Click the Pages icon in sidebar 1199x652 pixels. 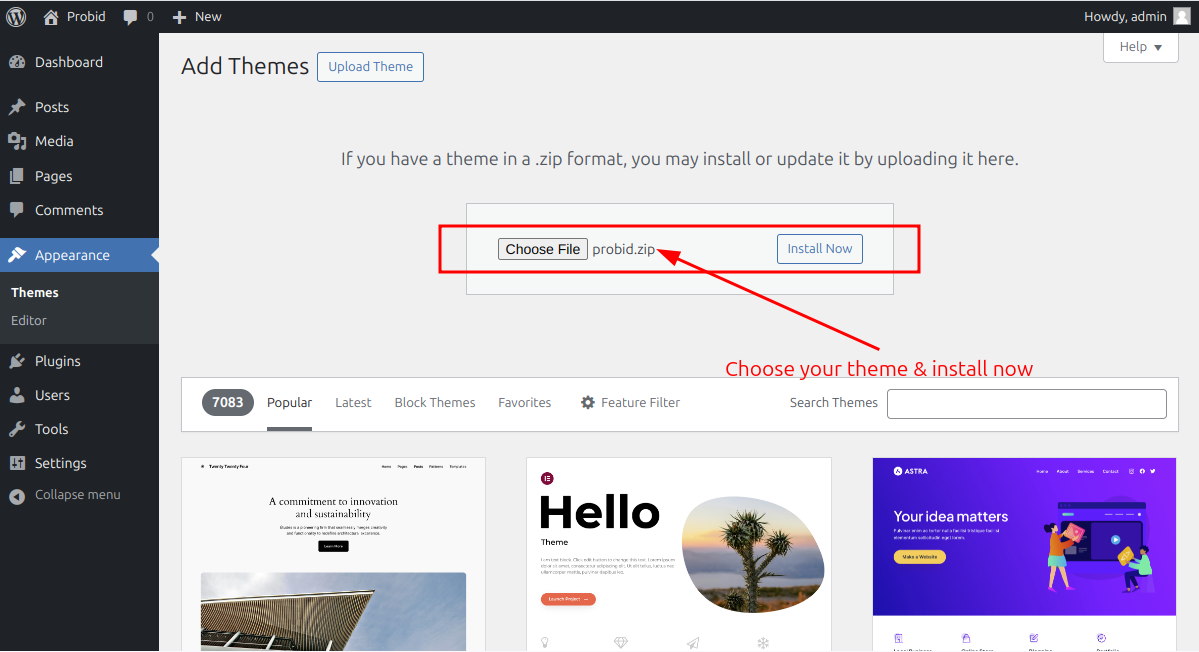(17, 176)
